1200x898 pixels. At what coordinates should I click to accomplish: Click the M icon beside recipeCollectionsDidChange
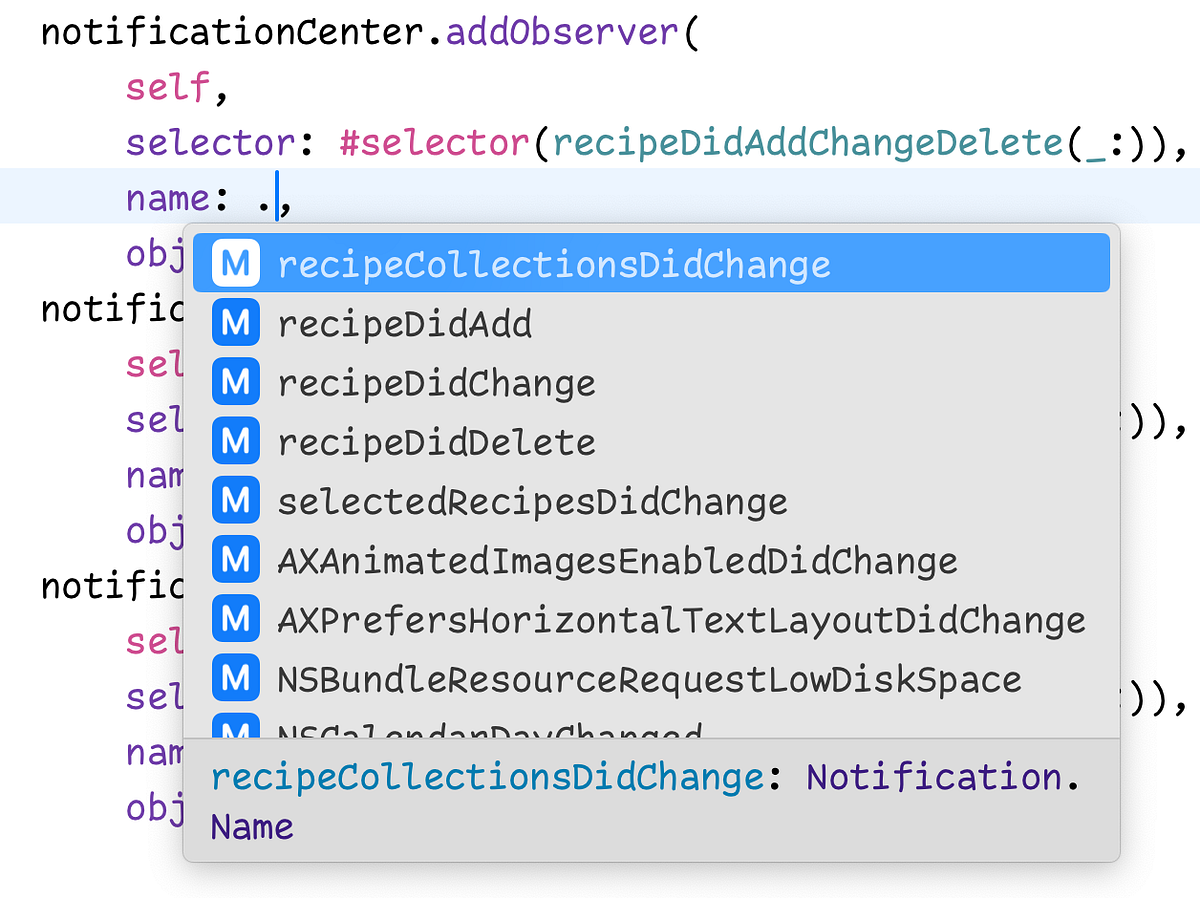coord(235,263)
